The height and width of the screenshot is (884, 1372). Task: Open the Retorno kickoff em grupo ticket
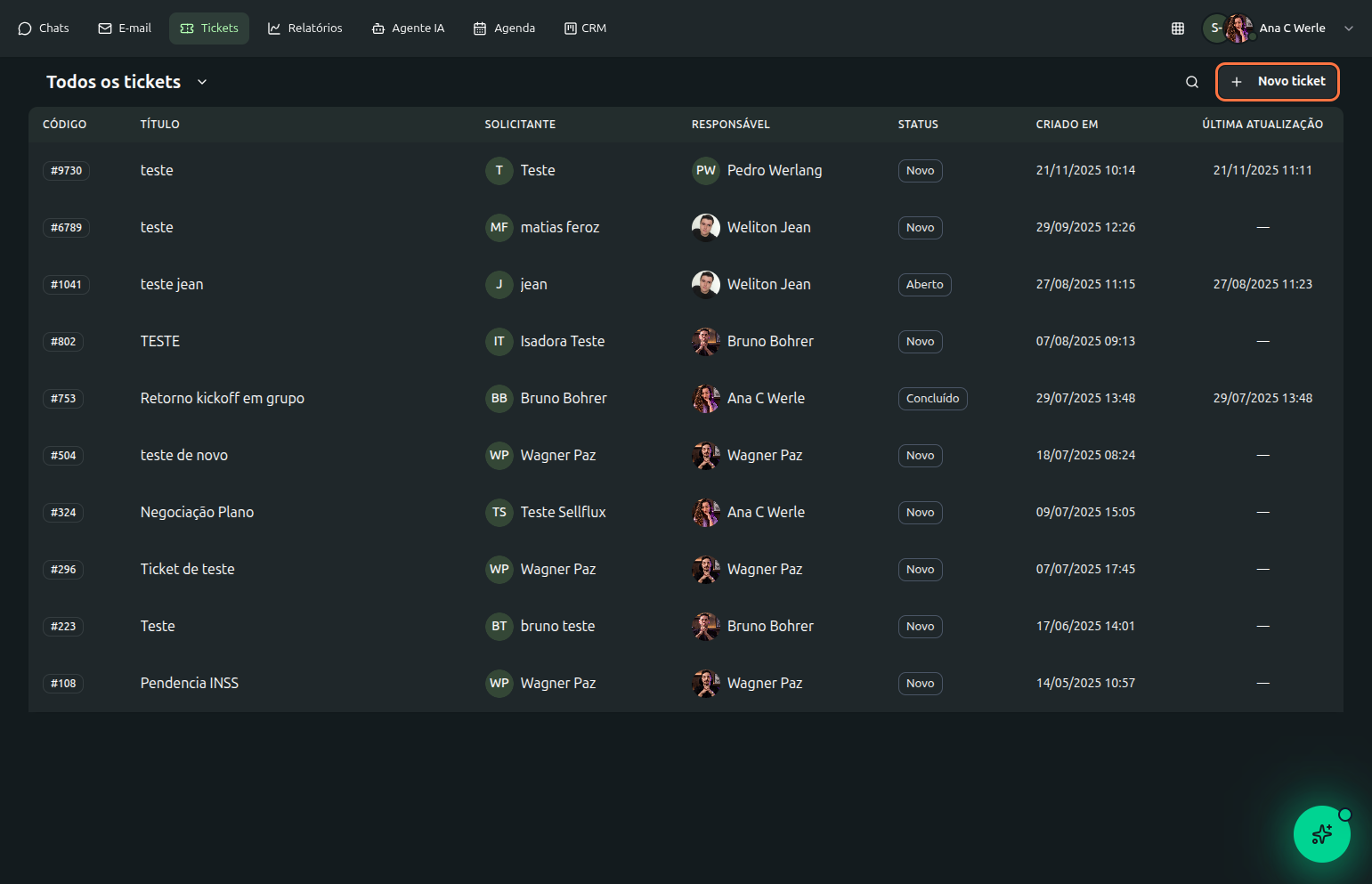223,399
